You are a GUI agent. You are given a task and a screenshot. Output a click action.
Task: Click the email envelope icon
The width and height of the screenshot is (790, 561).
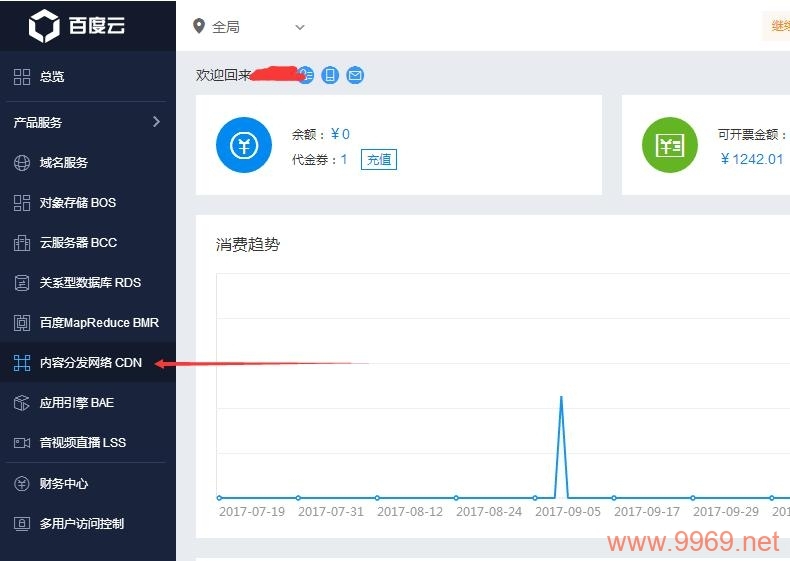coord(355,75)
